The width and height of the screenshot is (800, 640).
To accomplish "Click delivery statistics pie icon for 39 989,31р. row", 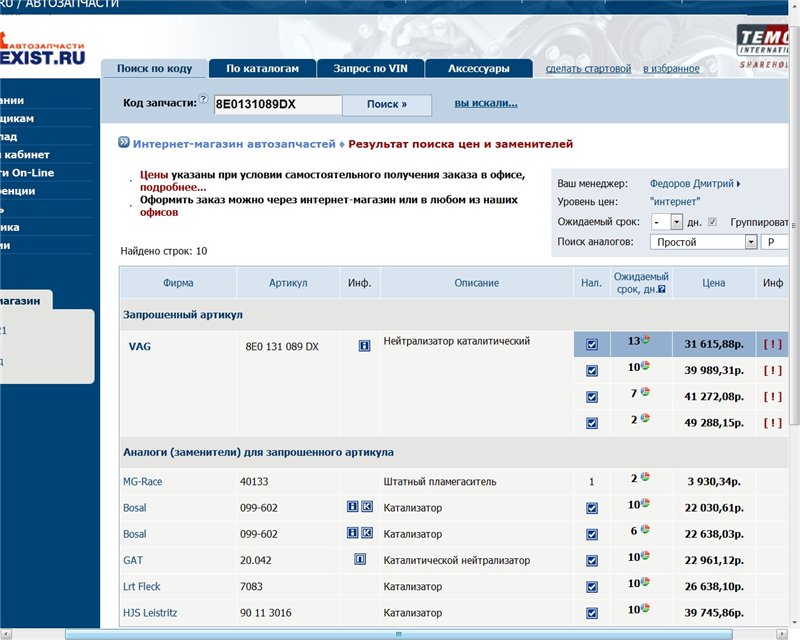I will coord(645,365).
